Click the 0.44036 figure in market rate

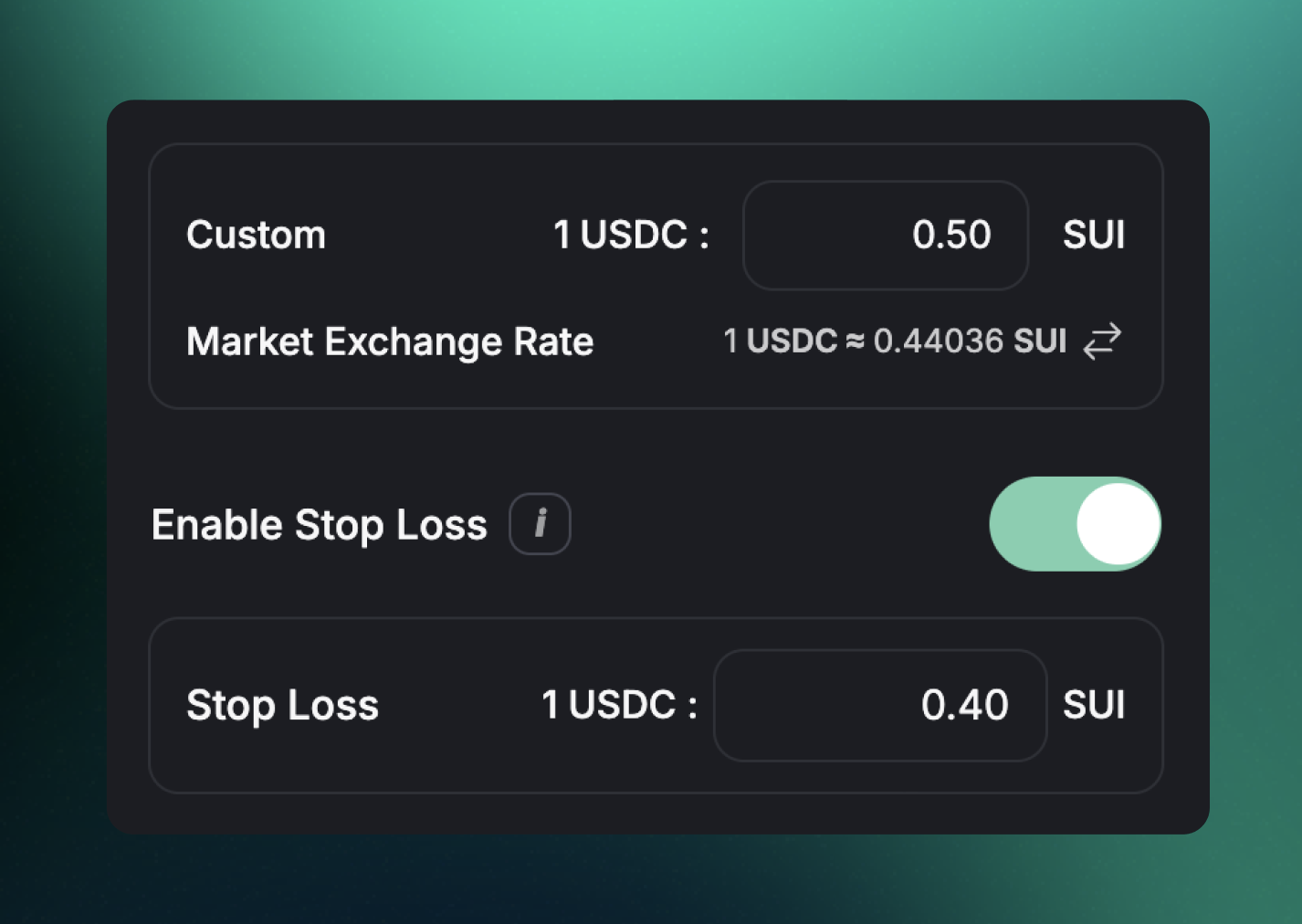(939, 341)
